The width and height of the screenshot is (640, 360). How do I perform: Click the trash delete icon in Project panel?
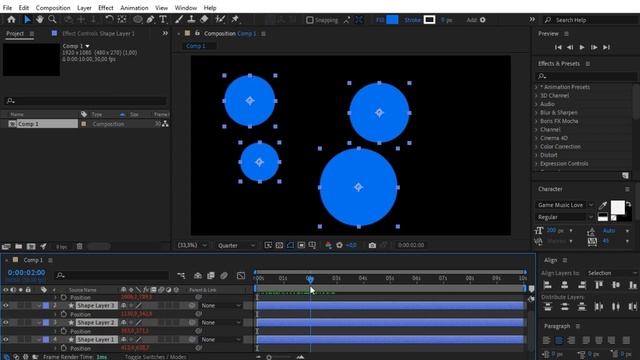(x=80, y=247)
